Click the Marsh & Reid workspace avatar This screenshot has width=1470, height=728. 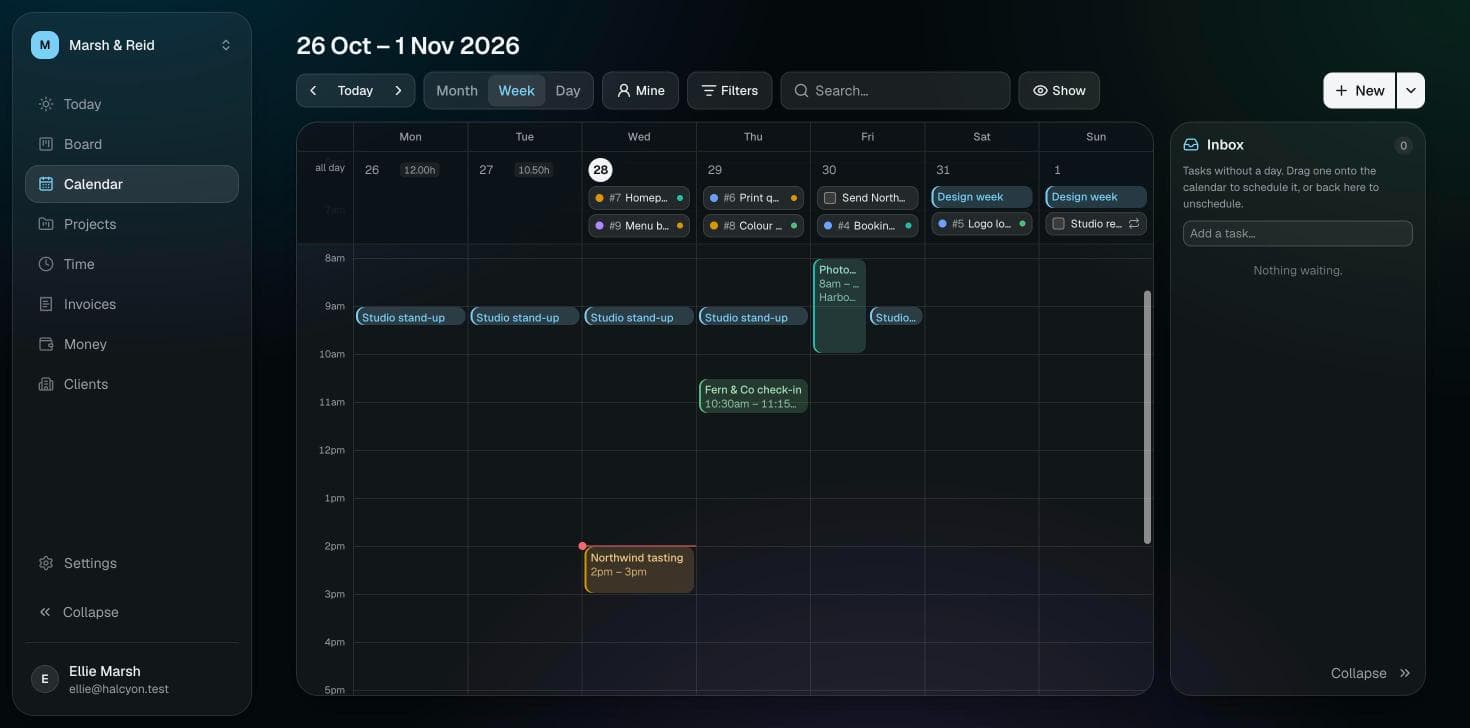tap(45, 45)
